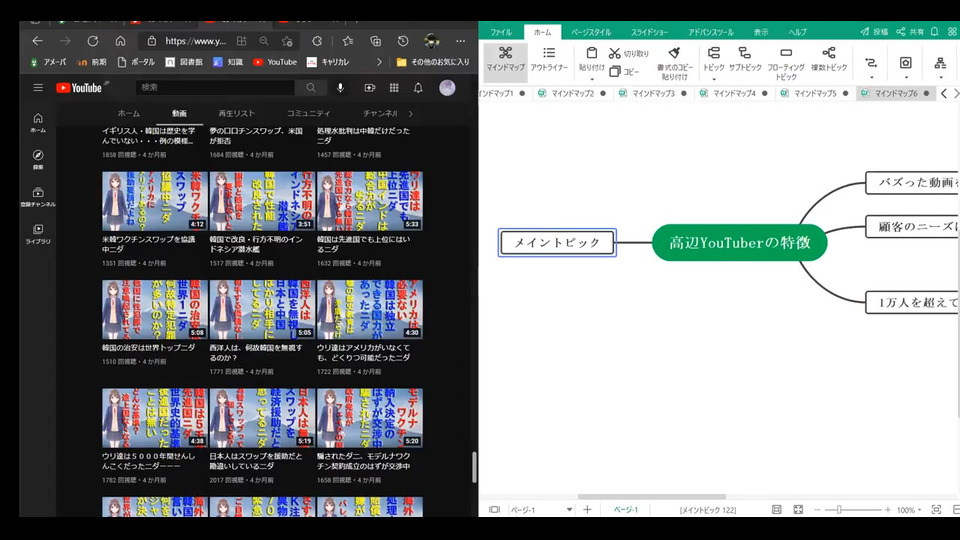Open the 再生リスト tab on the YouTube channel
Screen dimensions: 960x540
(236, 113)
